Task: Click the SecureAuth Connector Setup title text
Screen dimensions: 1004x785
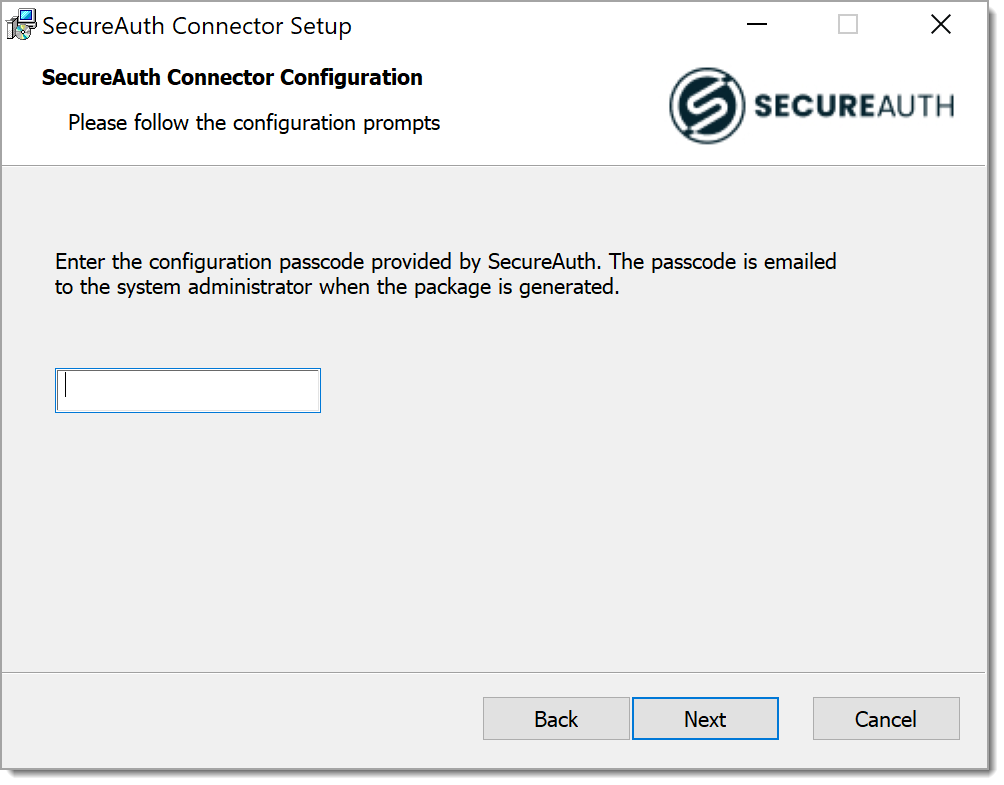Action: tap(196, 25)
